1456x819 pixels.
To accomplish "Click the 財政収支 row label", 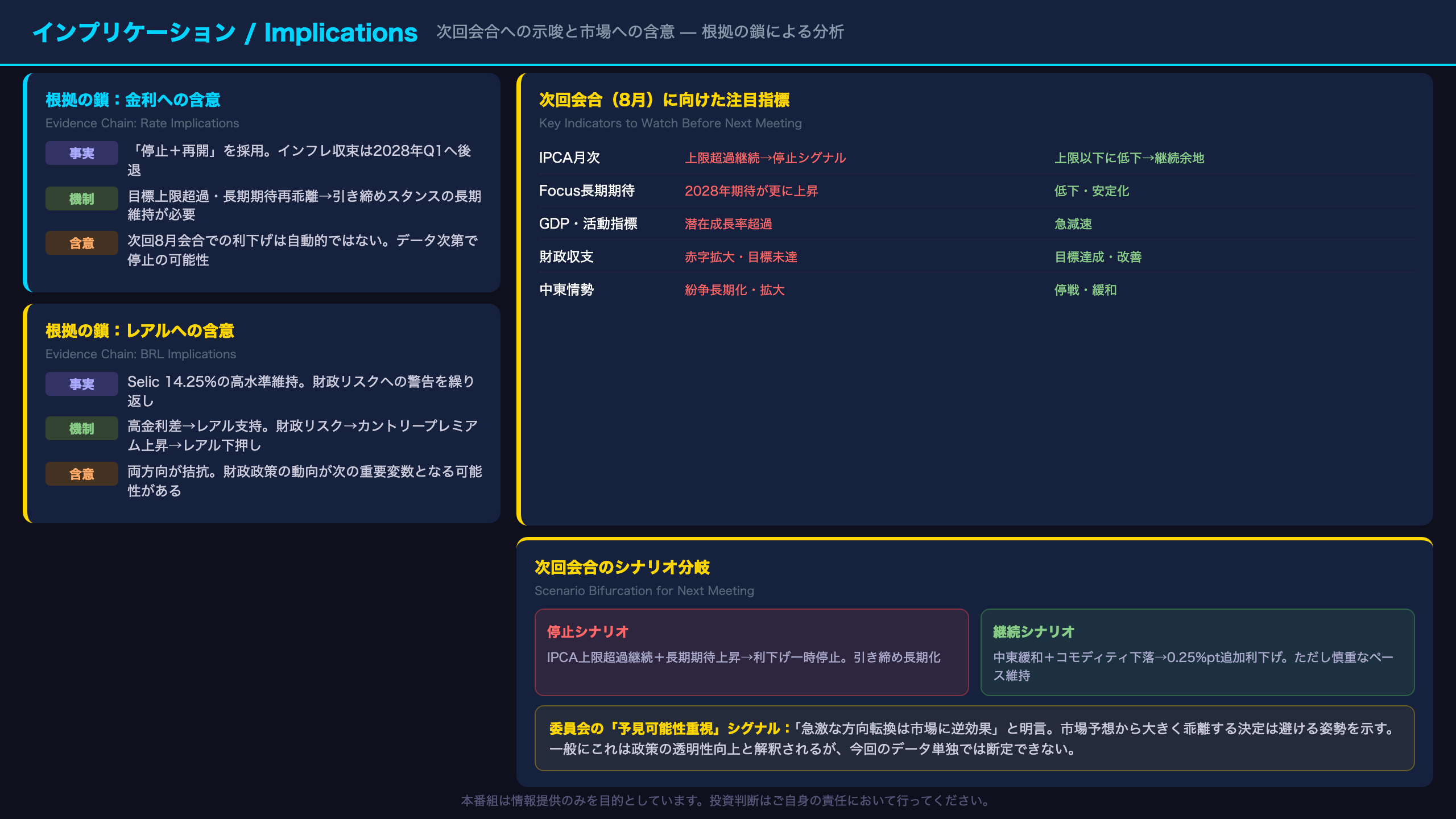I will [x=566, y=257].
